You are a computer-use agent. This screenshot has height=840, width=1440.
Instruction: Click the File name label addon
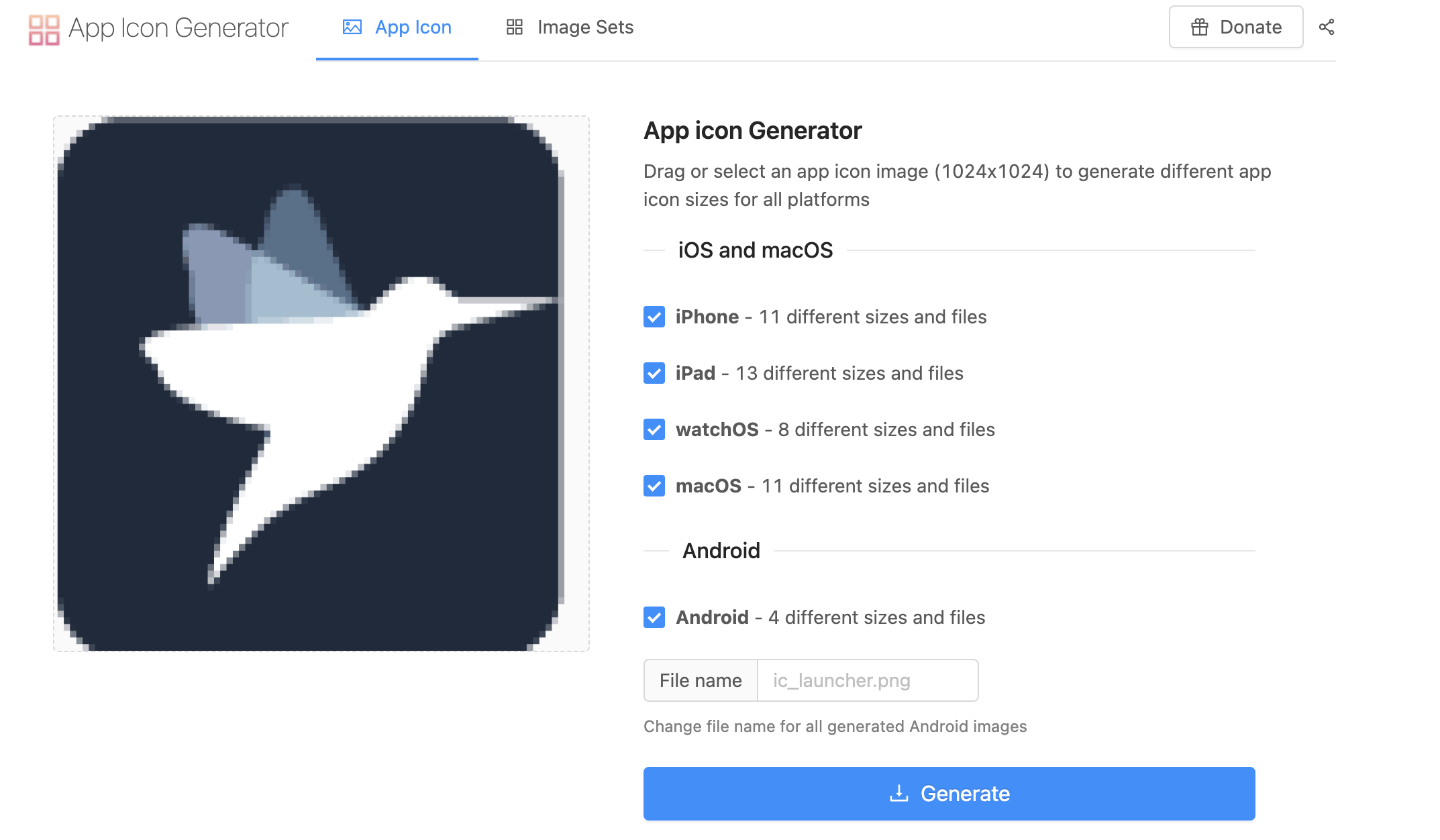[701, 680]
